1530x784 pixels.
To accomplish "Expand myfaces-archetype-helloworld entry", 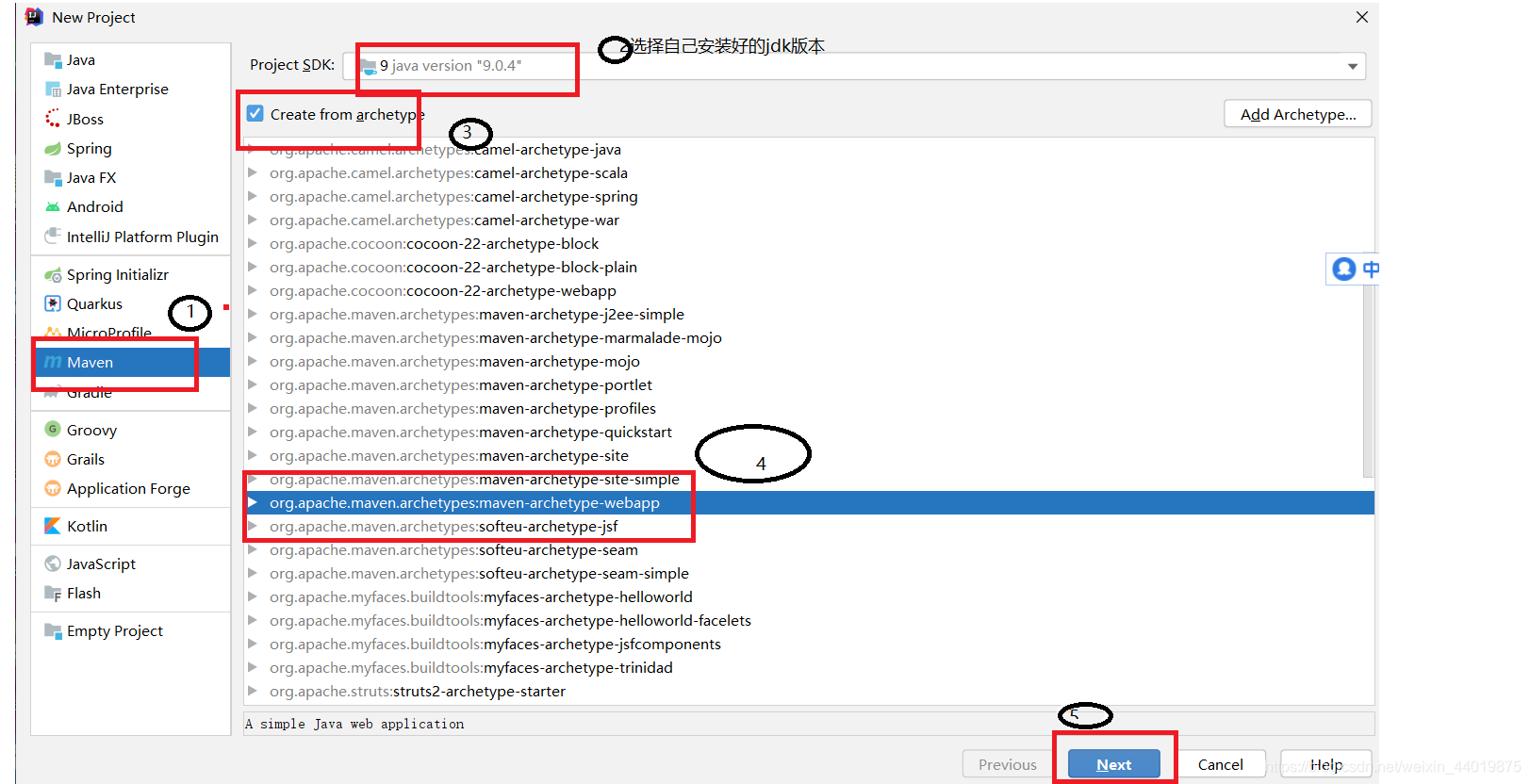I will tap(253, 596).
